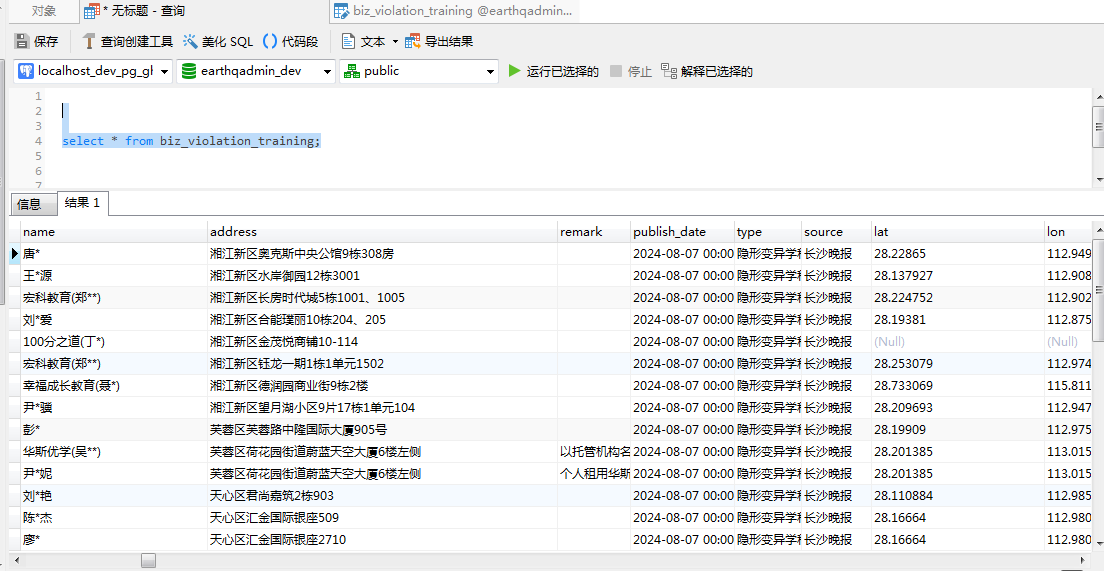
Task: Click the horizontal scrollbar thumb in results
Action: (x=148, y=560)
